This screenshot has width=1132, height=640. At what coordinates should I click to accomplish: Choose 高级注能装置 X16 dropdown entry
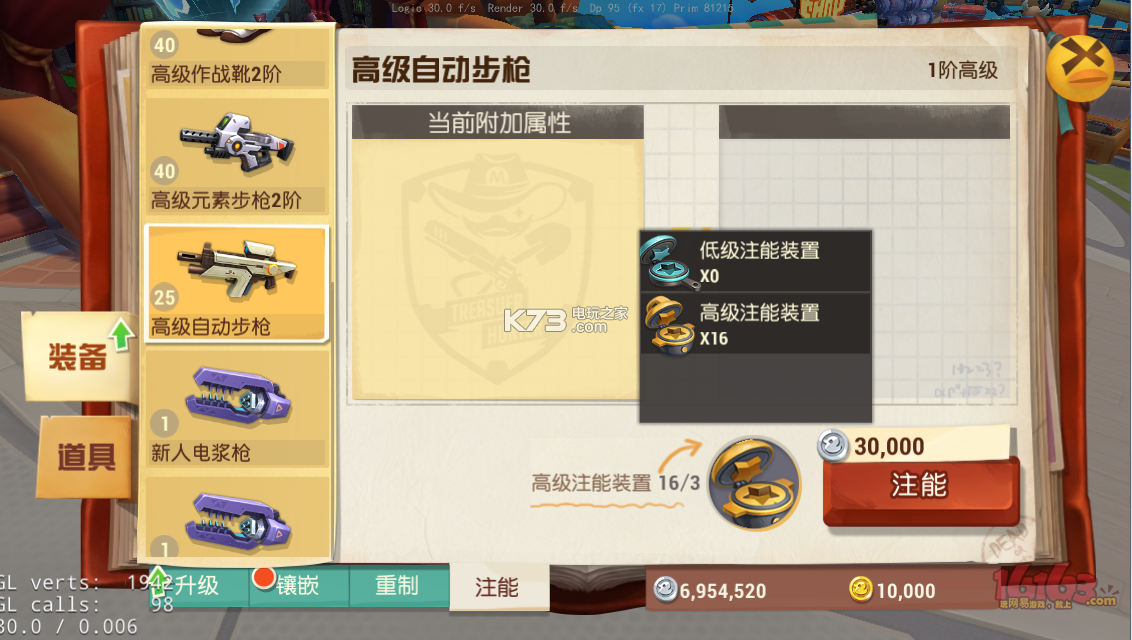tap(755, 323)
